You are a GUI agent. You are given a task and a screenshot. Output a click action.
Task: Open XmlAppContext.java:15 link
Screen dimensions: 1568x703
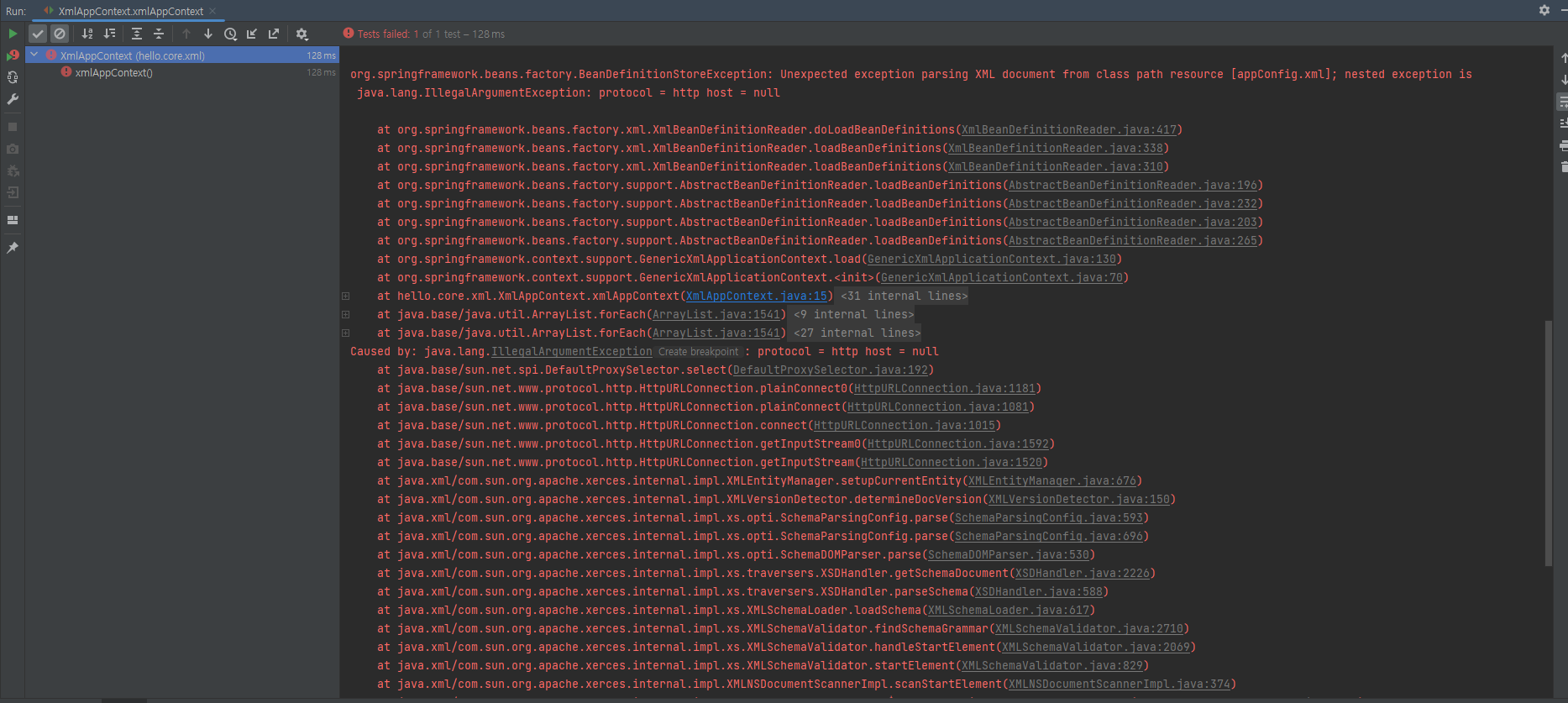(756, 296)
